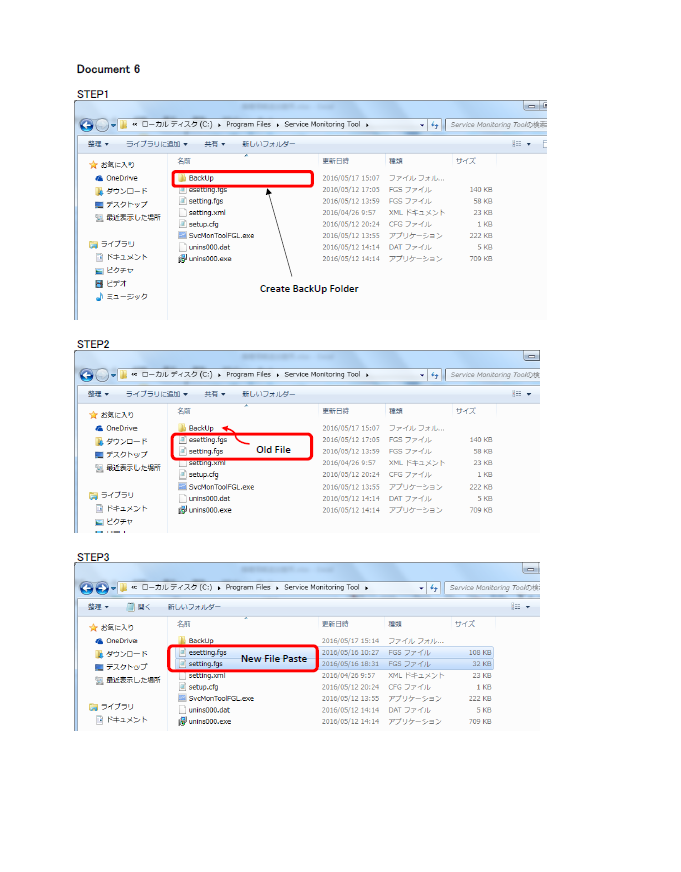Image resolution: width=681 pixels, height=872 pixels.
Task: Click the Forward arrow in STEP3 window
Action: (102, 588)
